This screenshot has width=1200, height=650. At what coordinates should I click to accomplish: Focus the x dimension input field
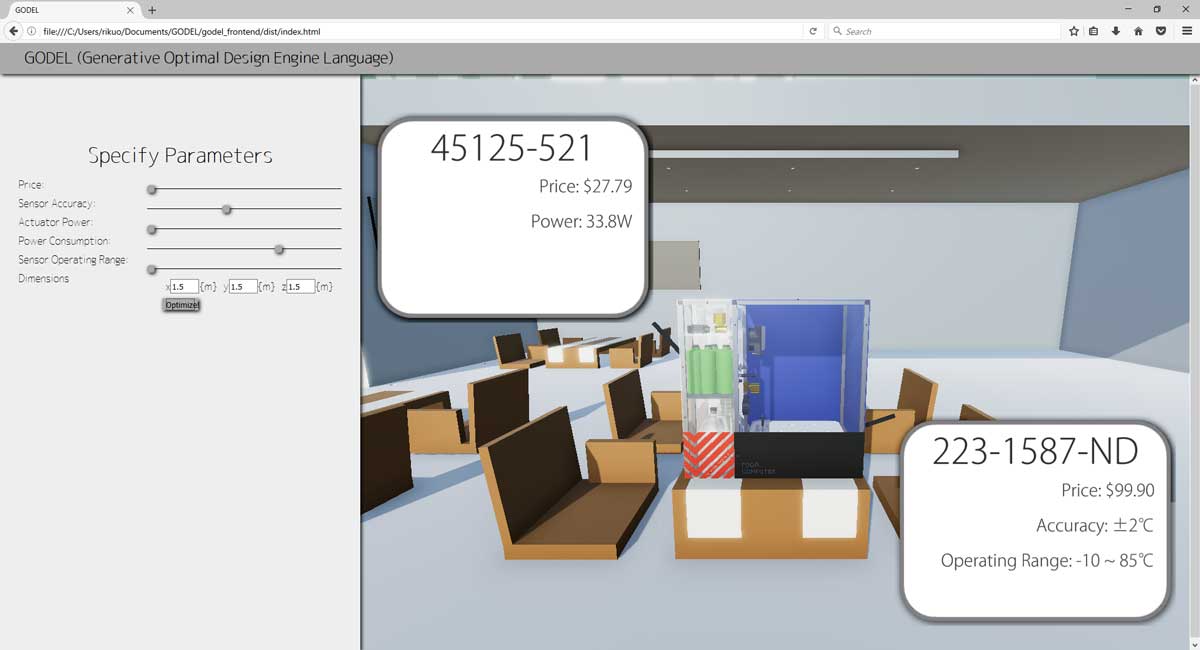(184, 286)
